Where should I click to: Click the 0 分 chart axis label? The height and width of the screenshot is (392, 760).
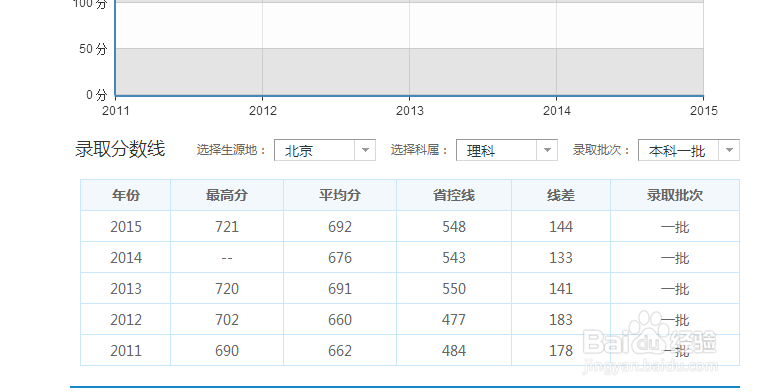pos(96,95)
